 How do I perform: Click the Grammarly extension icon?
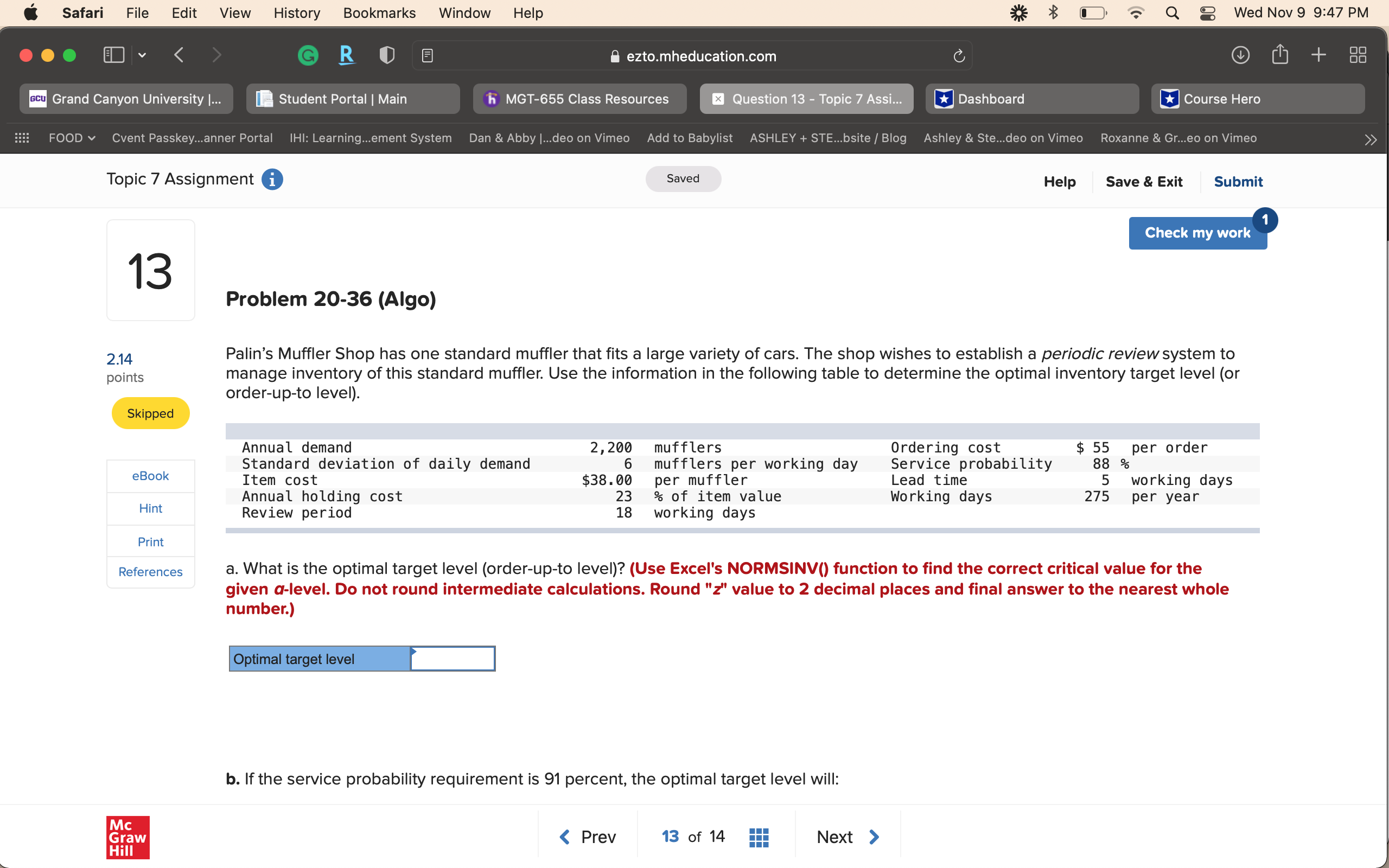pyautogui.click(x=308, y=55)
